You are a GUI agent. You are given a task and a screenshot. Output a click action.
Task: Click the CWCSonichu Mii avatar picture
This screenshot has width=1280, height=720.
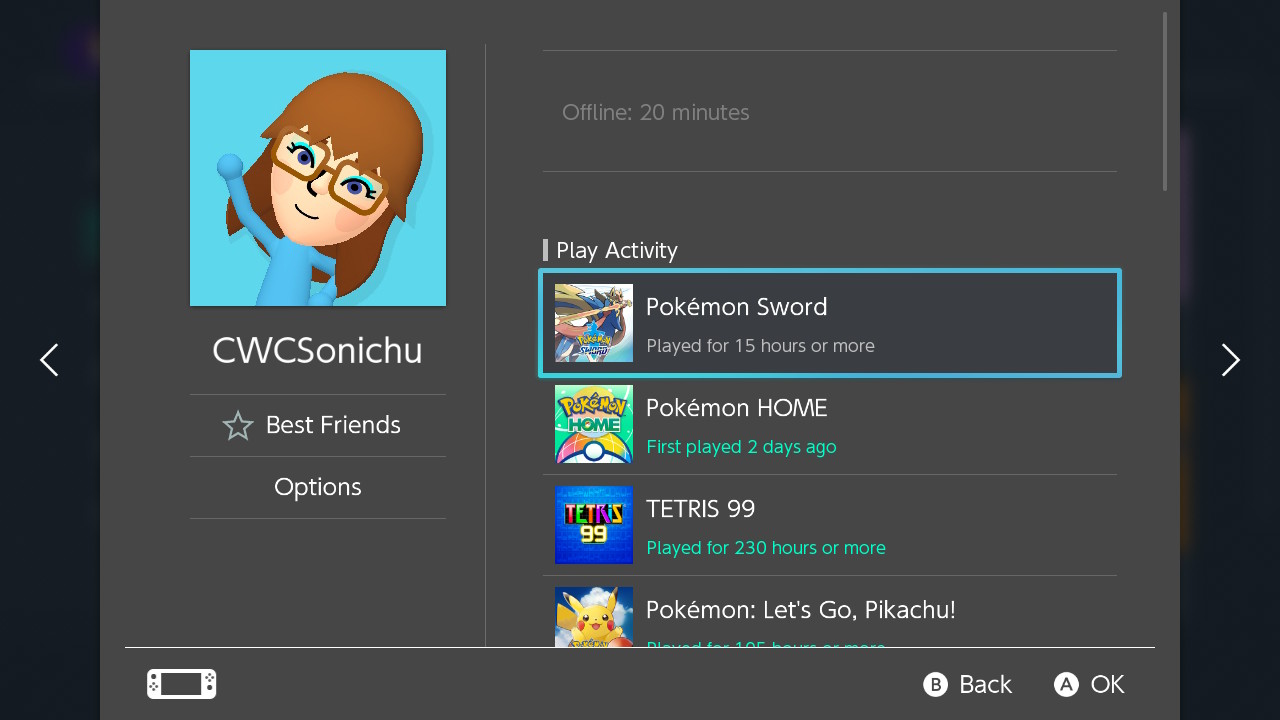tap(318, 178)
